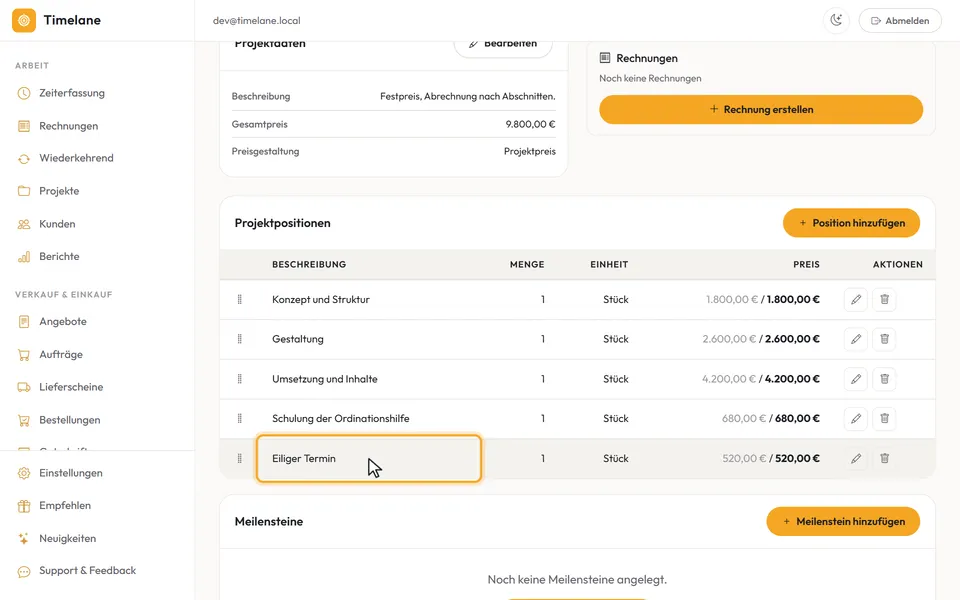
Task: Toggle the dark mode moon icon
Action: 836,20
